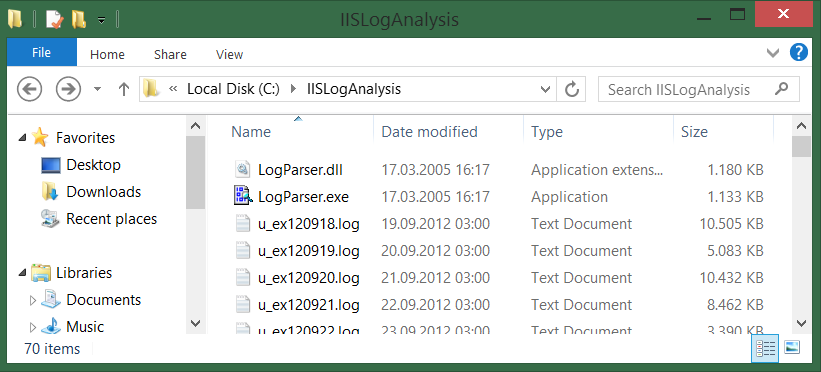Image resolution: width=821 pixels, height=372 pixels.
Task: Click file name LogParser.exe
Action: 304,197
